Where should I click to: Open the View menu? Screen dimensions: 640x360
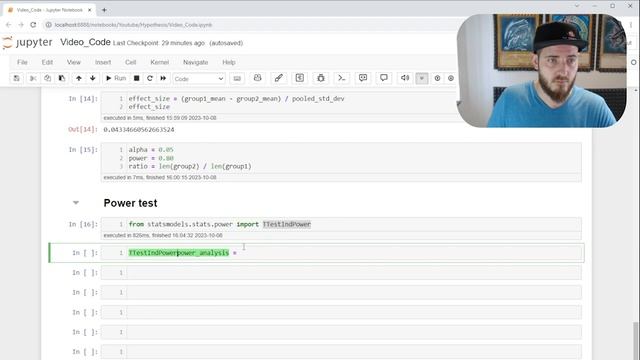point(74,62)
